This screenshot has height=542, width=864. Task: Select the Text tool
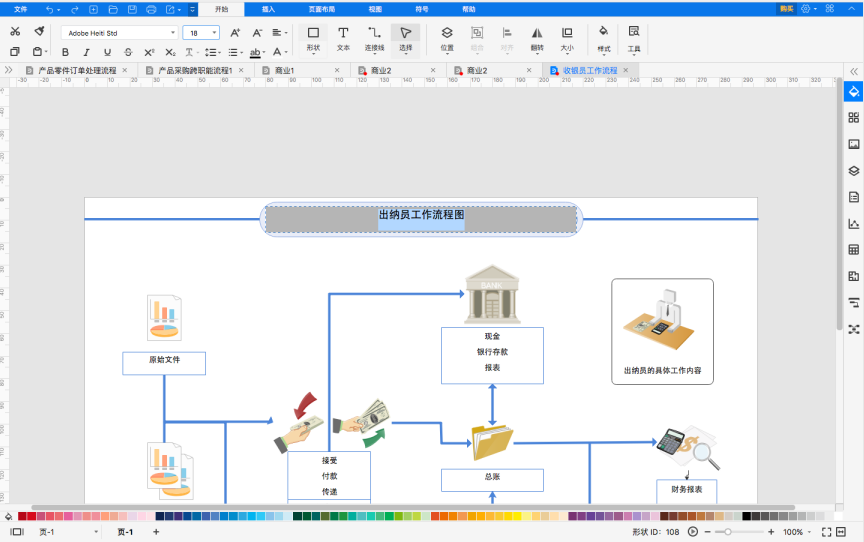click(343, 40)
